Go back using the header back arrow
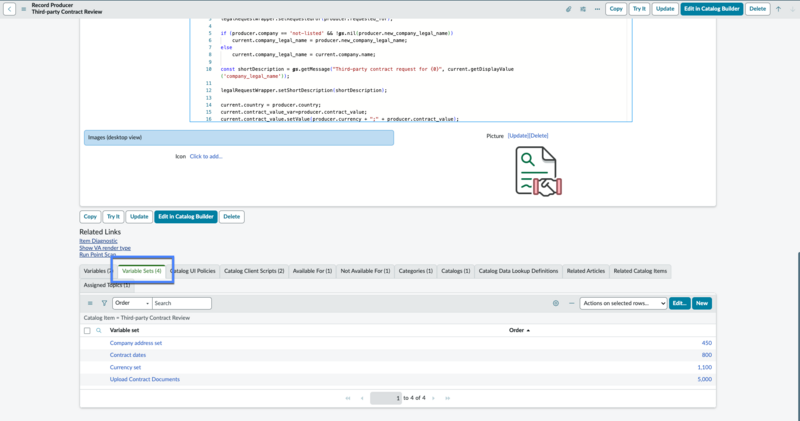Screen dimensions: 800x421 click(9, 9)
